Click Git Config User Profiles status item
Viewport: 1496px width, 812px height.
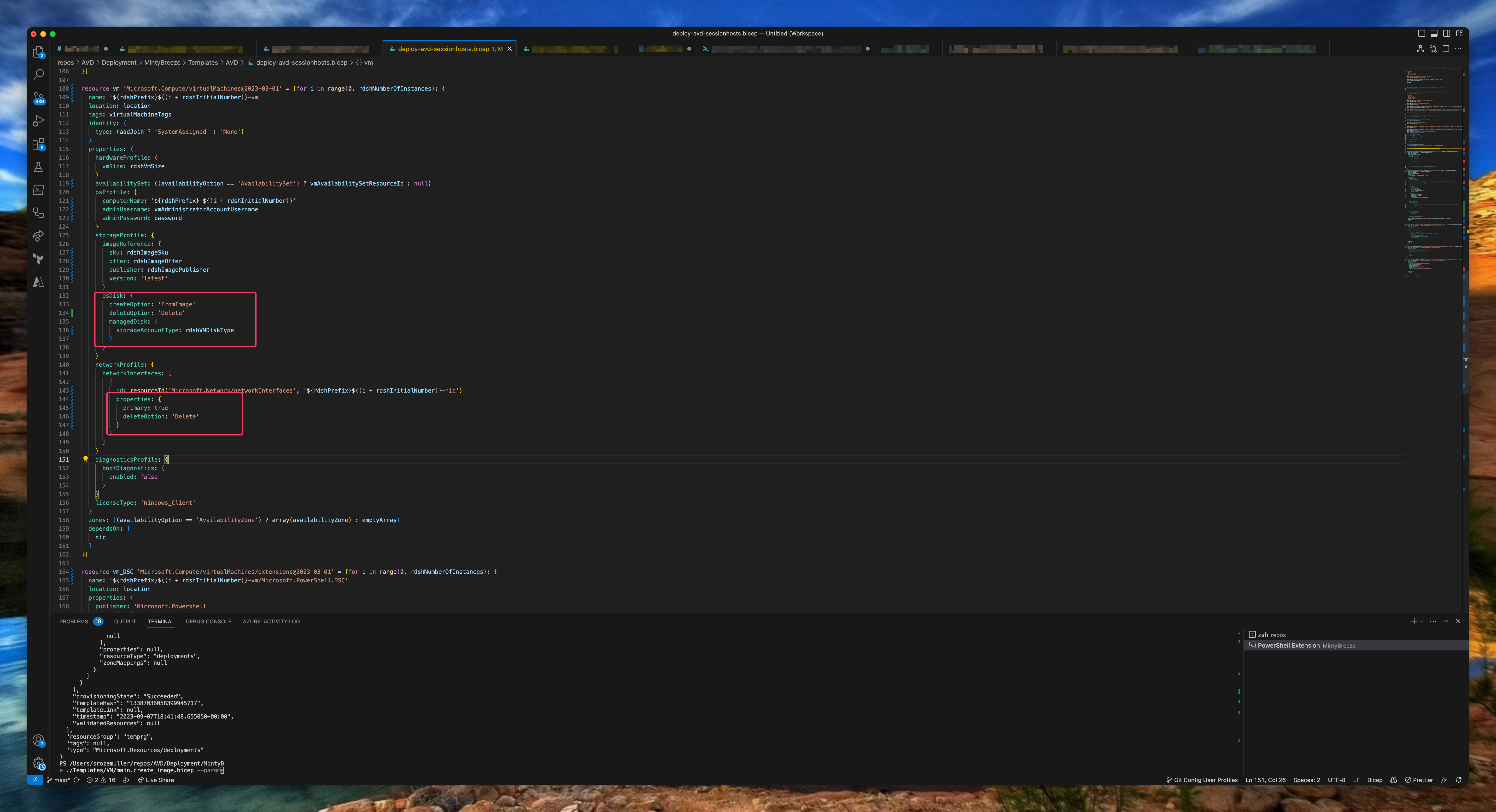[x=1202, y=780]
